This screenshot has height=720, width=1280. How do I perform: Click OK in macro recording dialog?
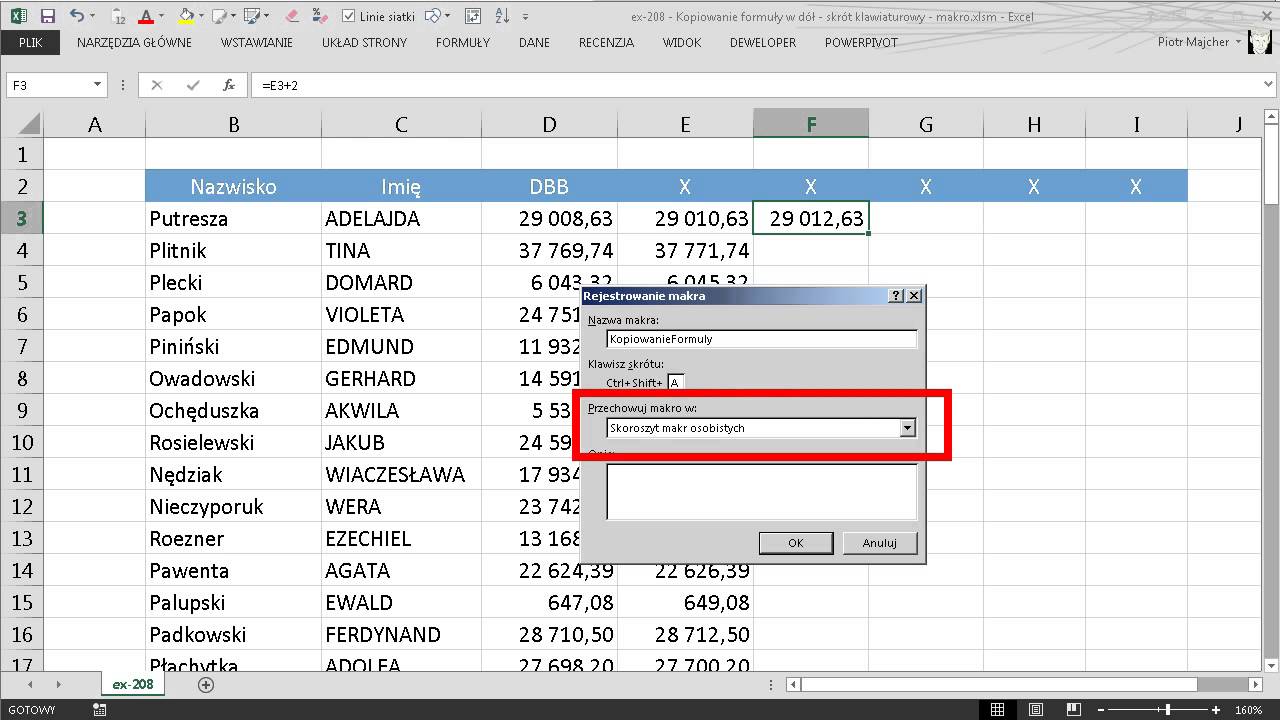tap(796, 543)
